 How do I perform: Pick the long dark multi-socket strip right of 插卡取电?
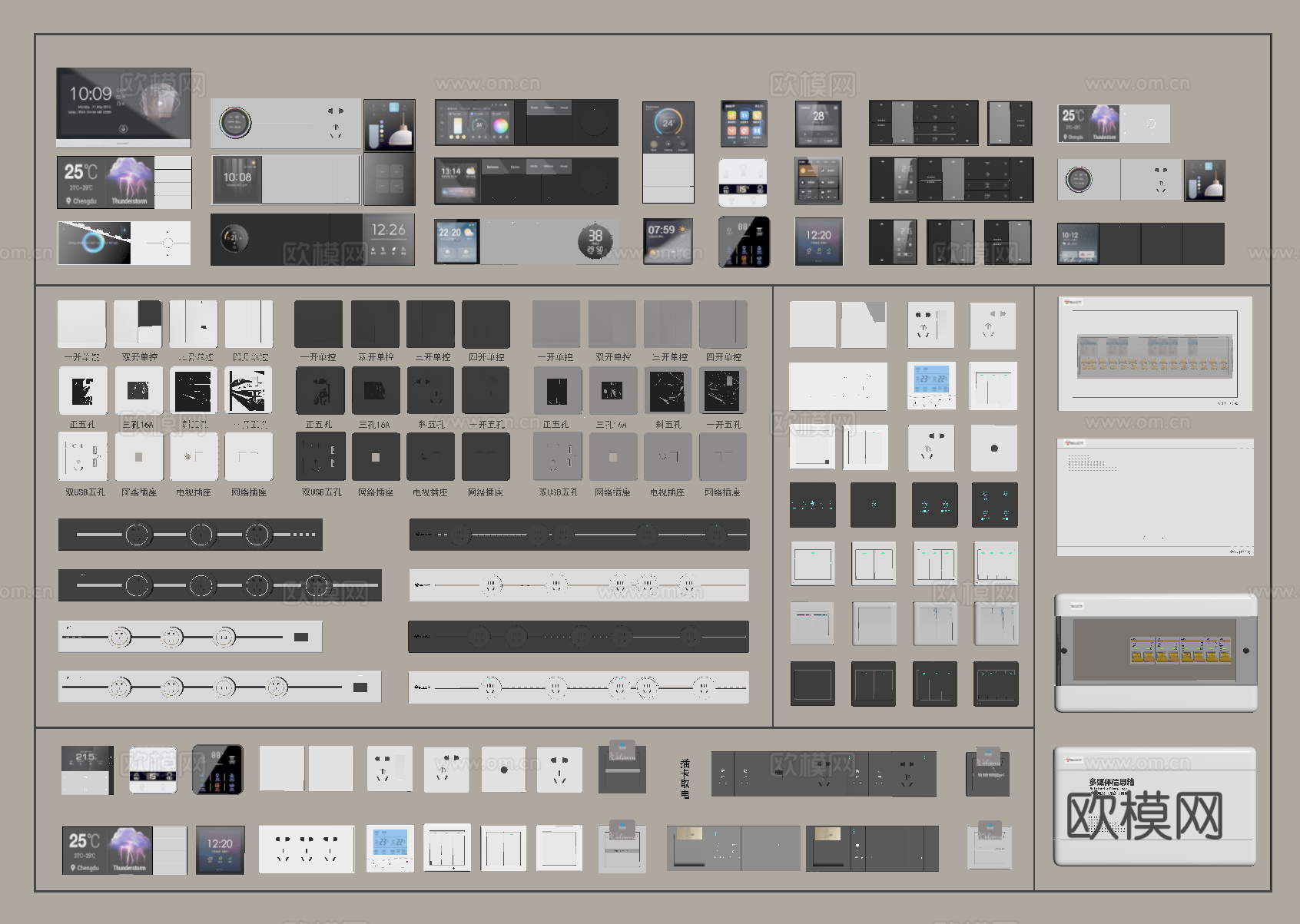tap(824, 773)
